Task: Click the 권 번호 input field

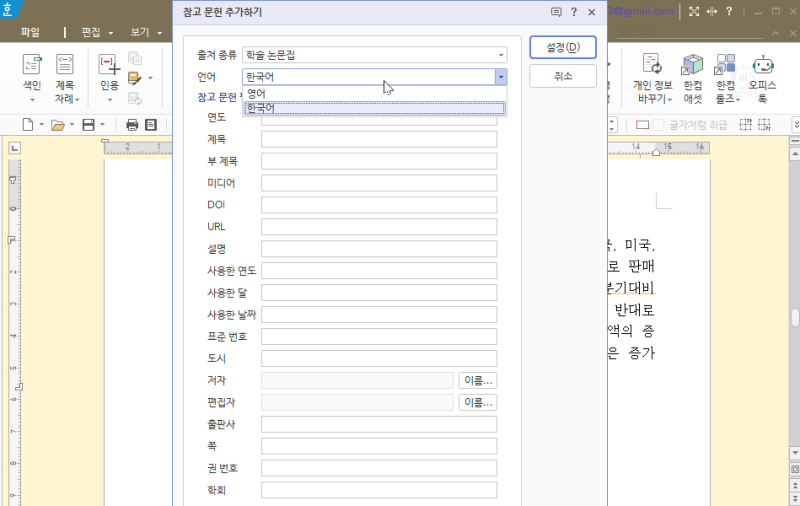Action: pyautogui.click(x=379, y=468)
